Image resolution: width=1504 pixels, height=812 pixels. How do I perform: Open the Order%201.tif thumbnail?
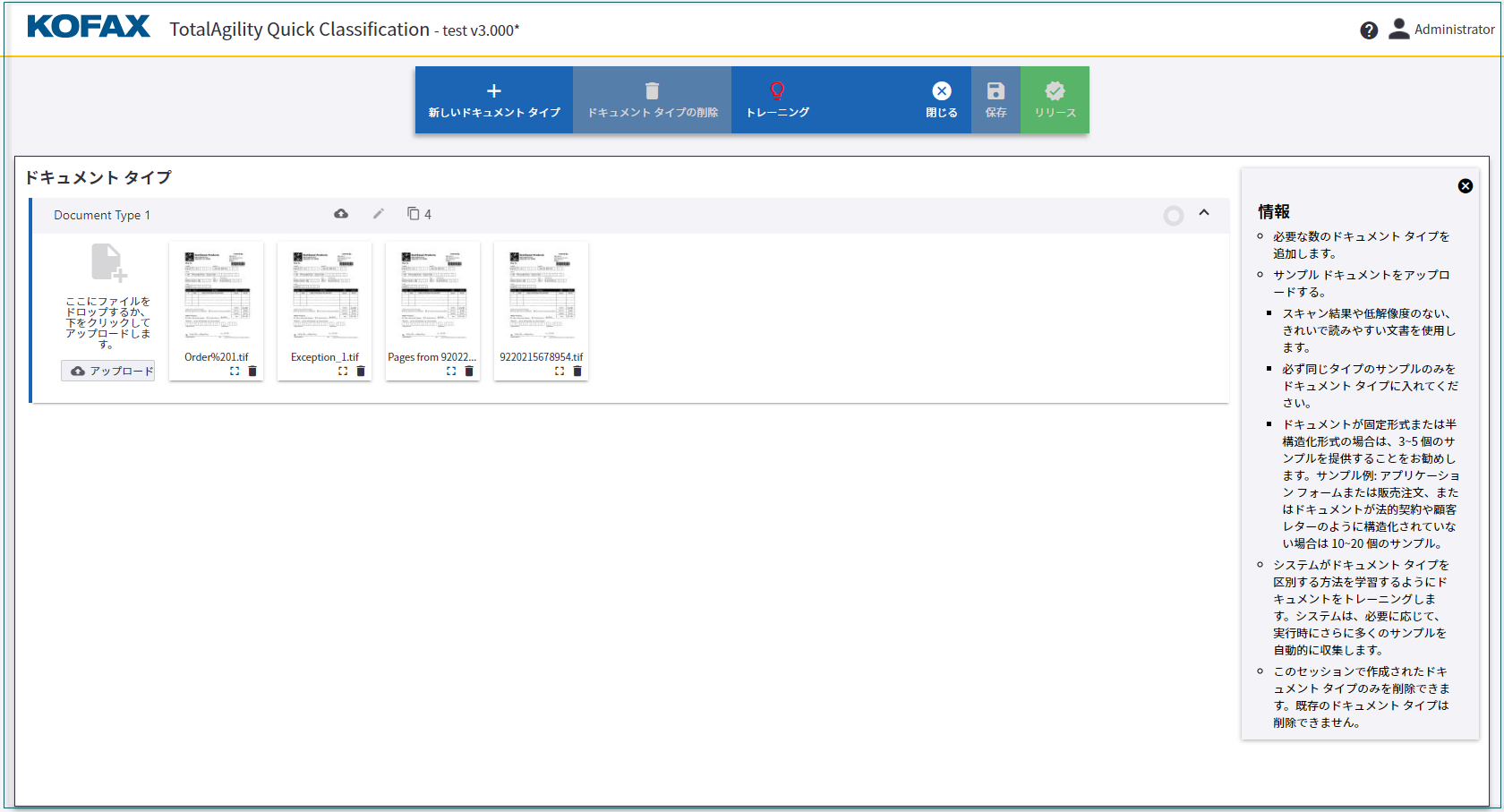pos(216,295)
